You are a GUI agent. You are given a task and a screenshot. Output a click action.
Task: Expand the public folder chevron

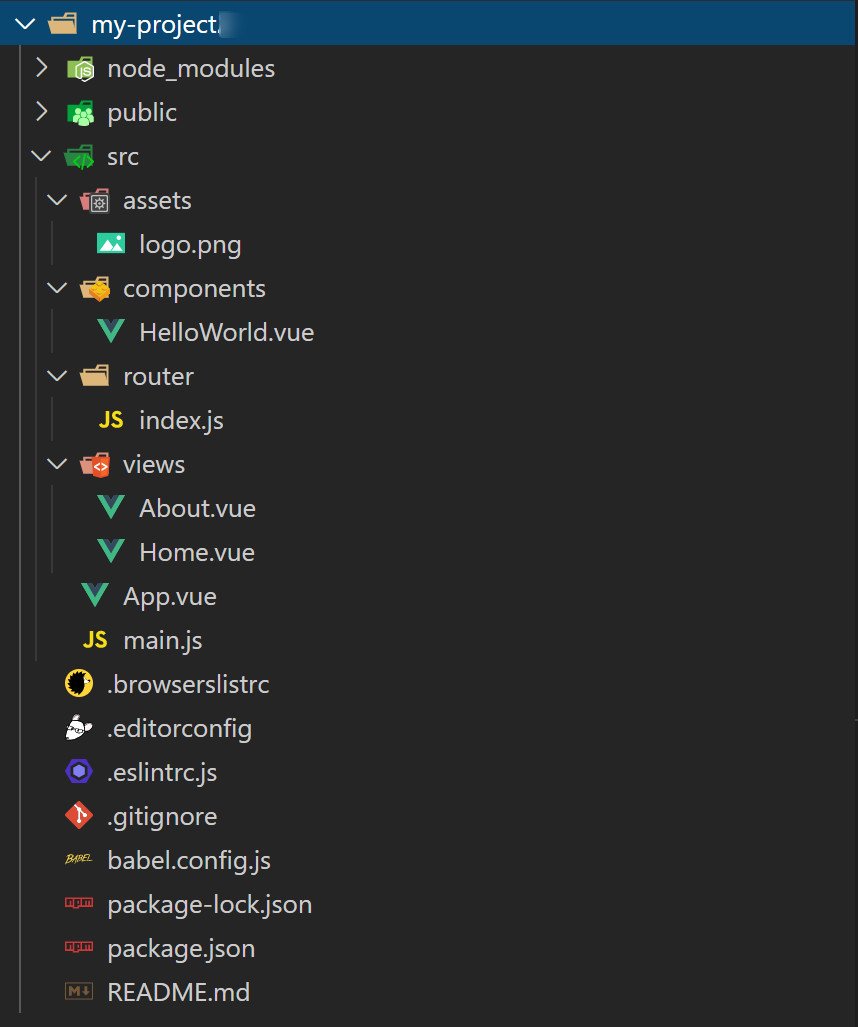pyautogui.click(x=42, y=111)
